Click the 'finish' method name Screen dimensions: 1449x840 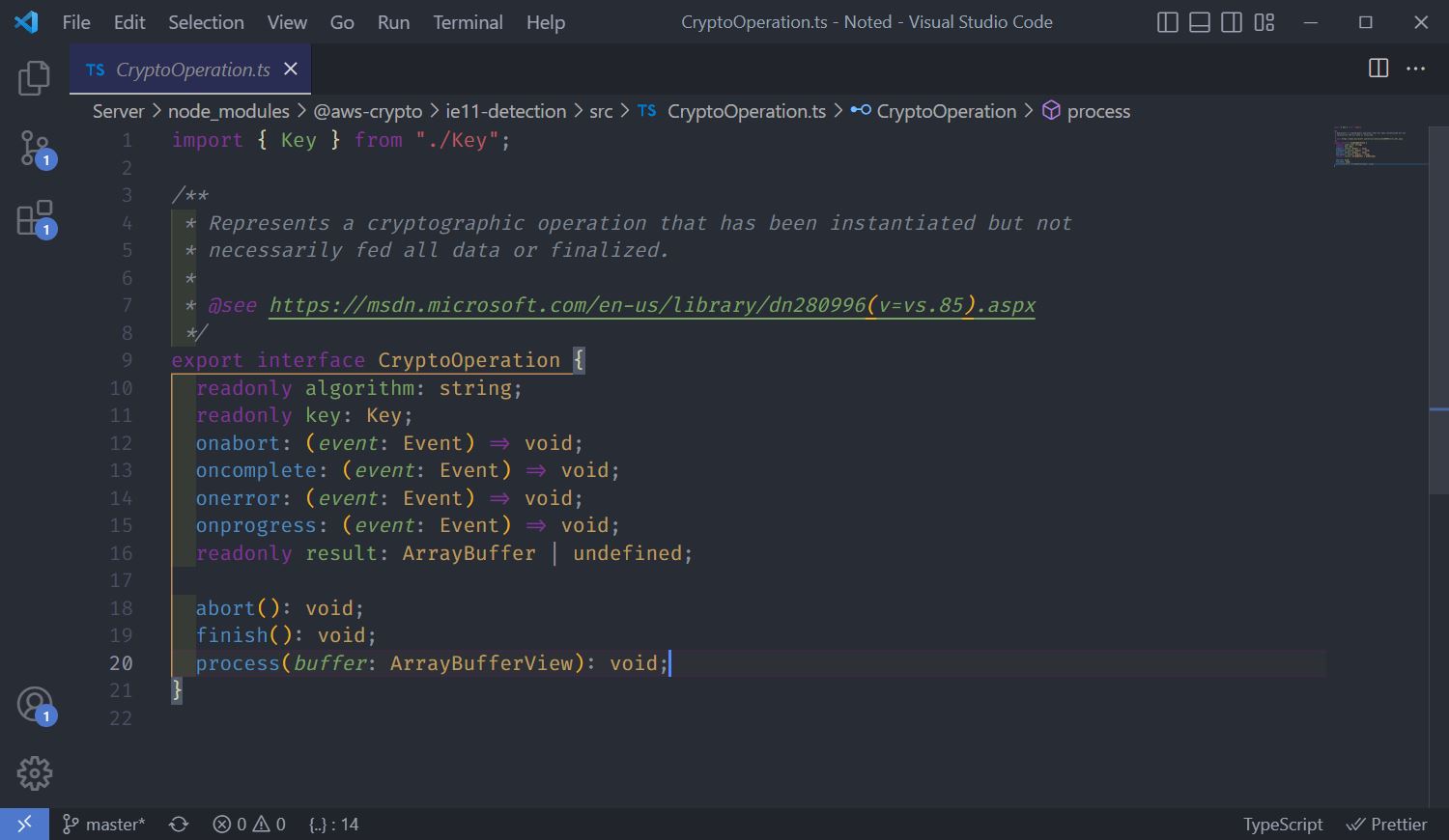point(232,635)
